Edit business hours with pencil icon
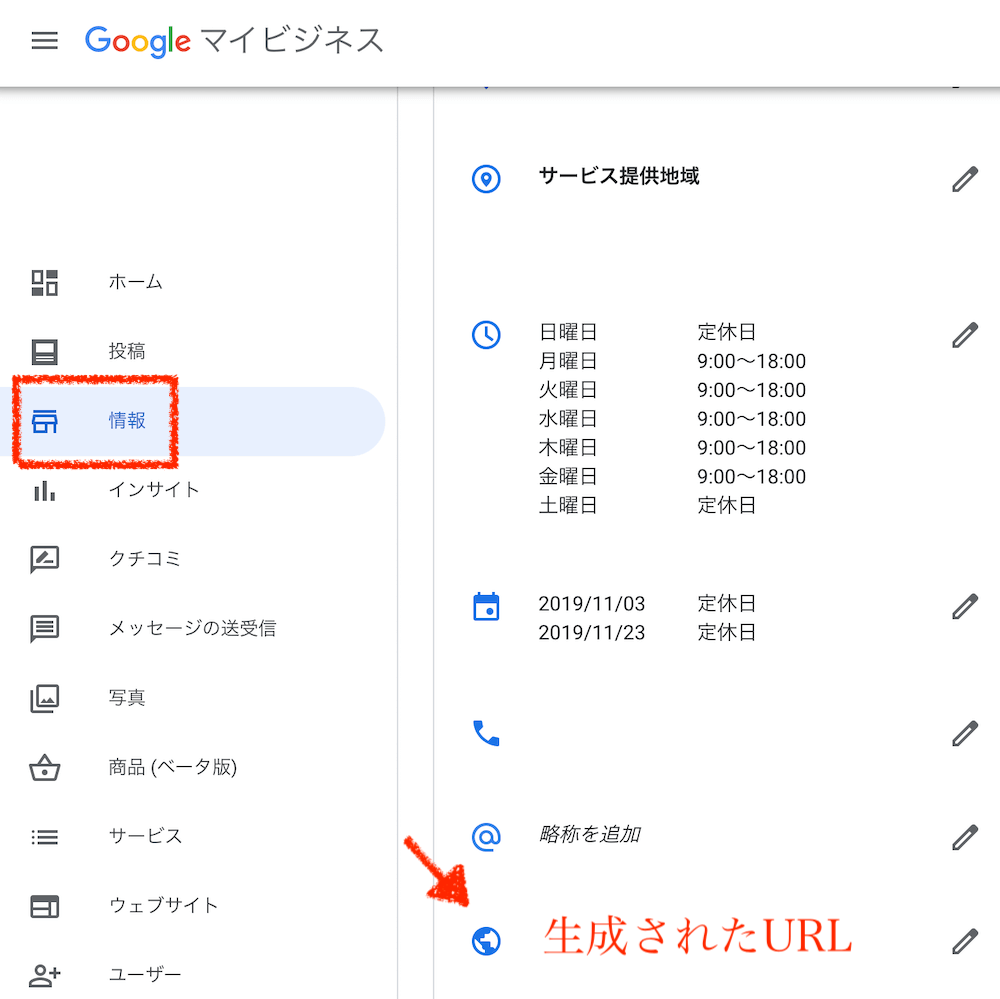Image resolution: width=1000 pixels, height=999 pixels. [x=965, y=335]
